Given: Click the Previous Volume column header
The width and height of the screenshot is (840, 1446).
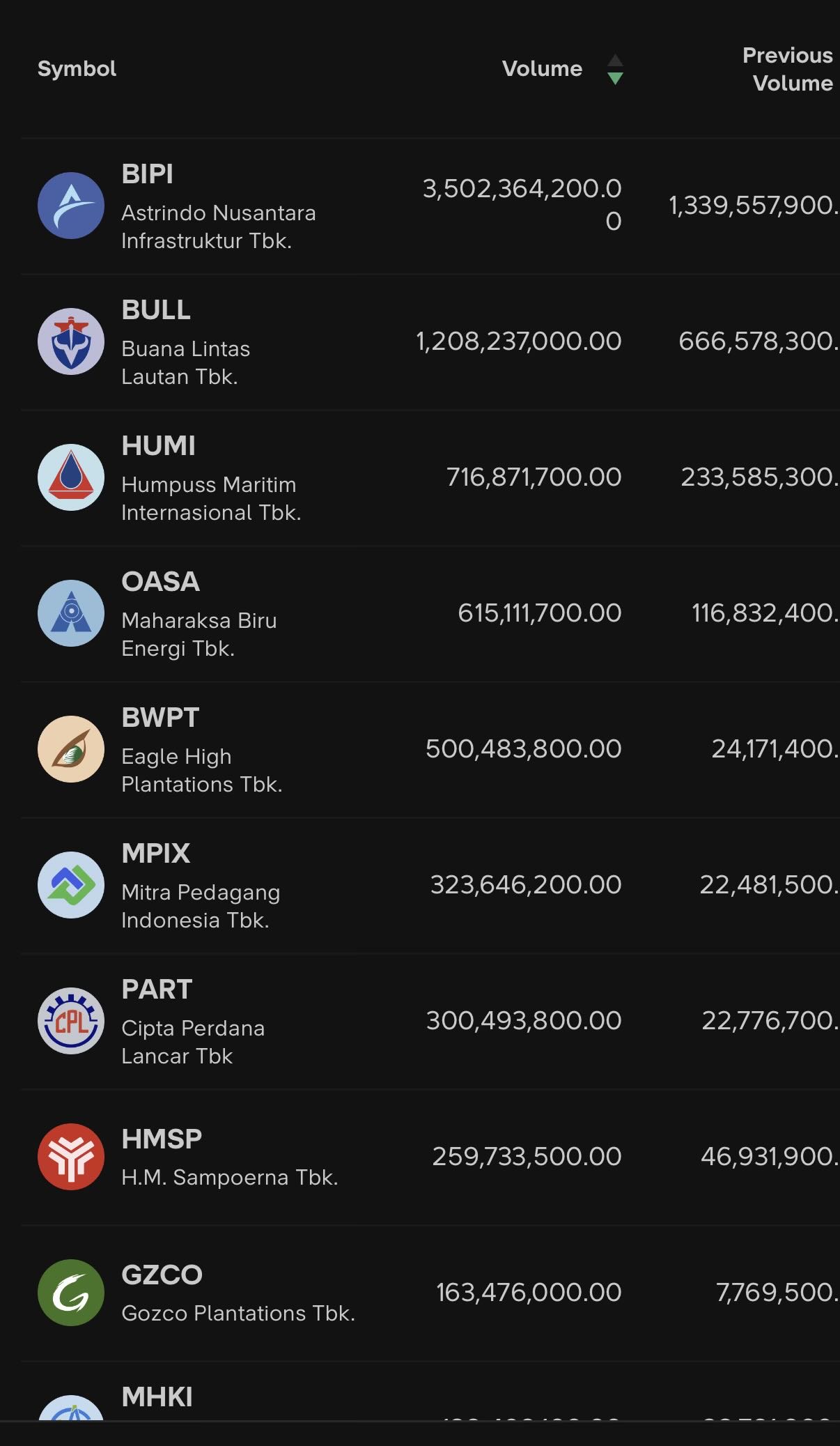Looking at the screenshot, I should (787, 69).
